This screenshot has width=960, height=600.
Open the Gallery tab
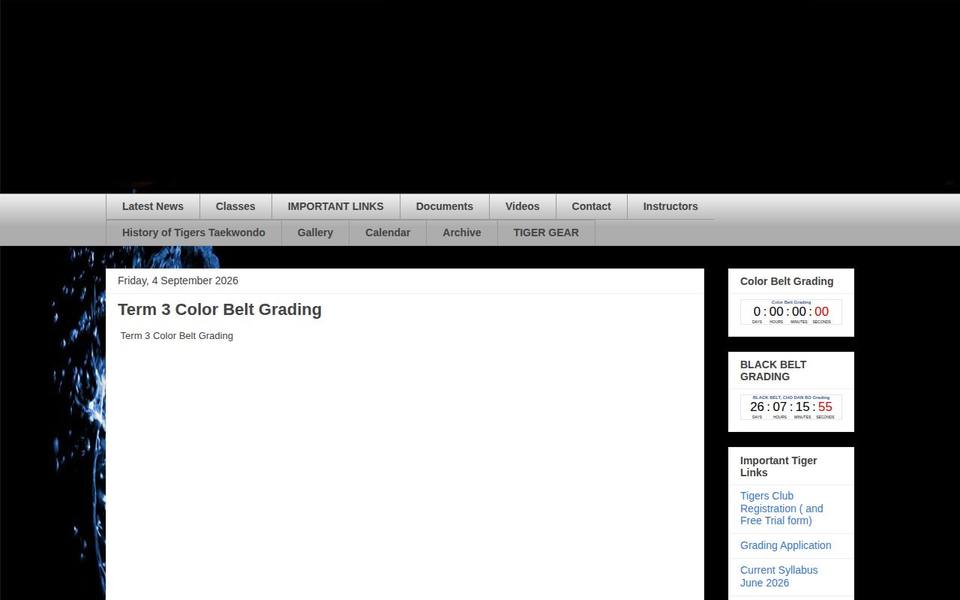[x=315, y=233]
